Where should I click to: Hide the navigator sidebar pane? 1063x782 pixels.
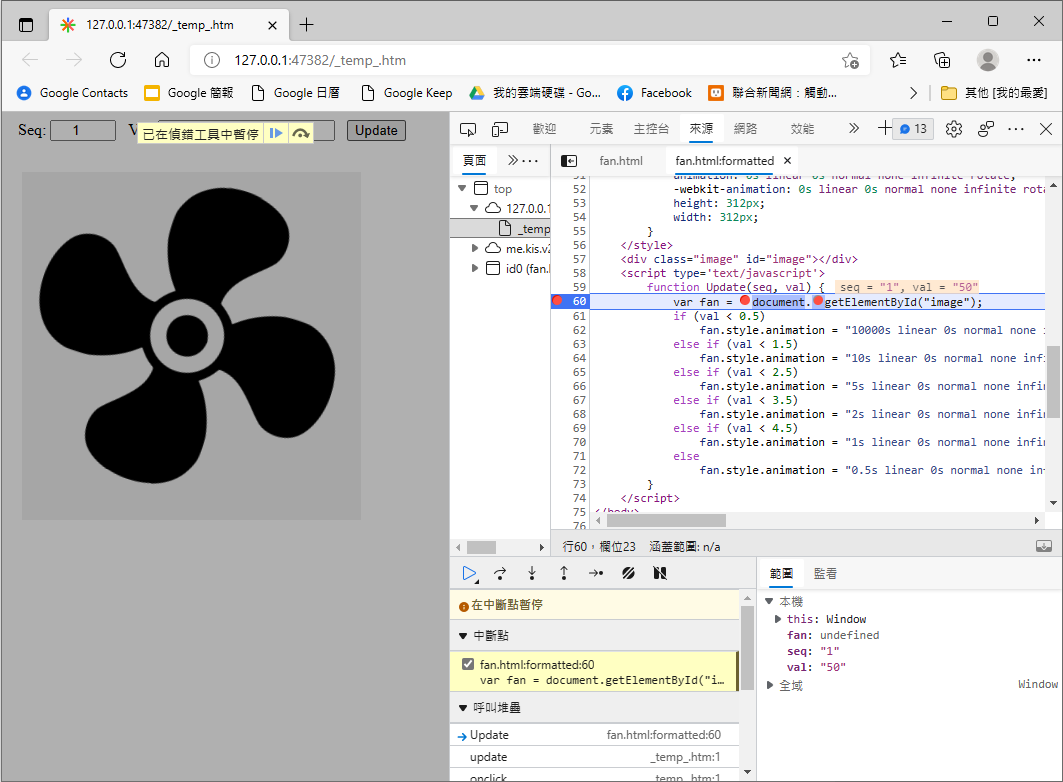[569, 160]
